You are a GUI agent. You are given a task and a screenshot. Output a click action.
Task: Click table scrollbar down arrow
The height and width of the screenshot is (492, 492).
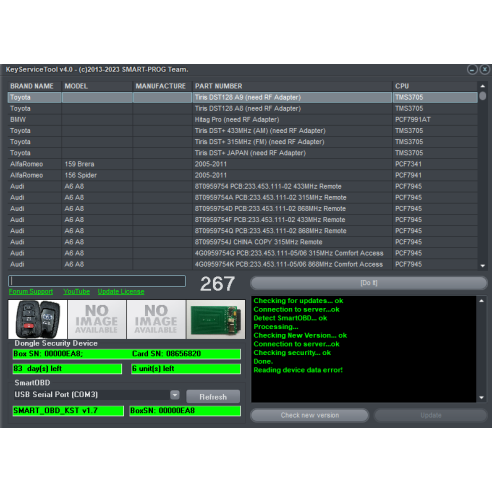click(x=483, y=266)
